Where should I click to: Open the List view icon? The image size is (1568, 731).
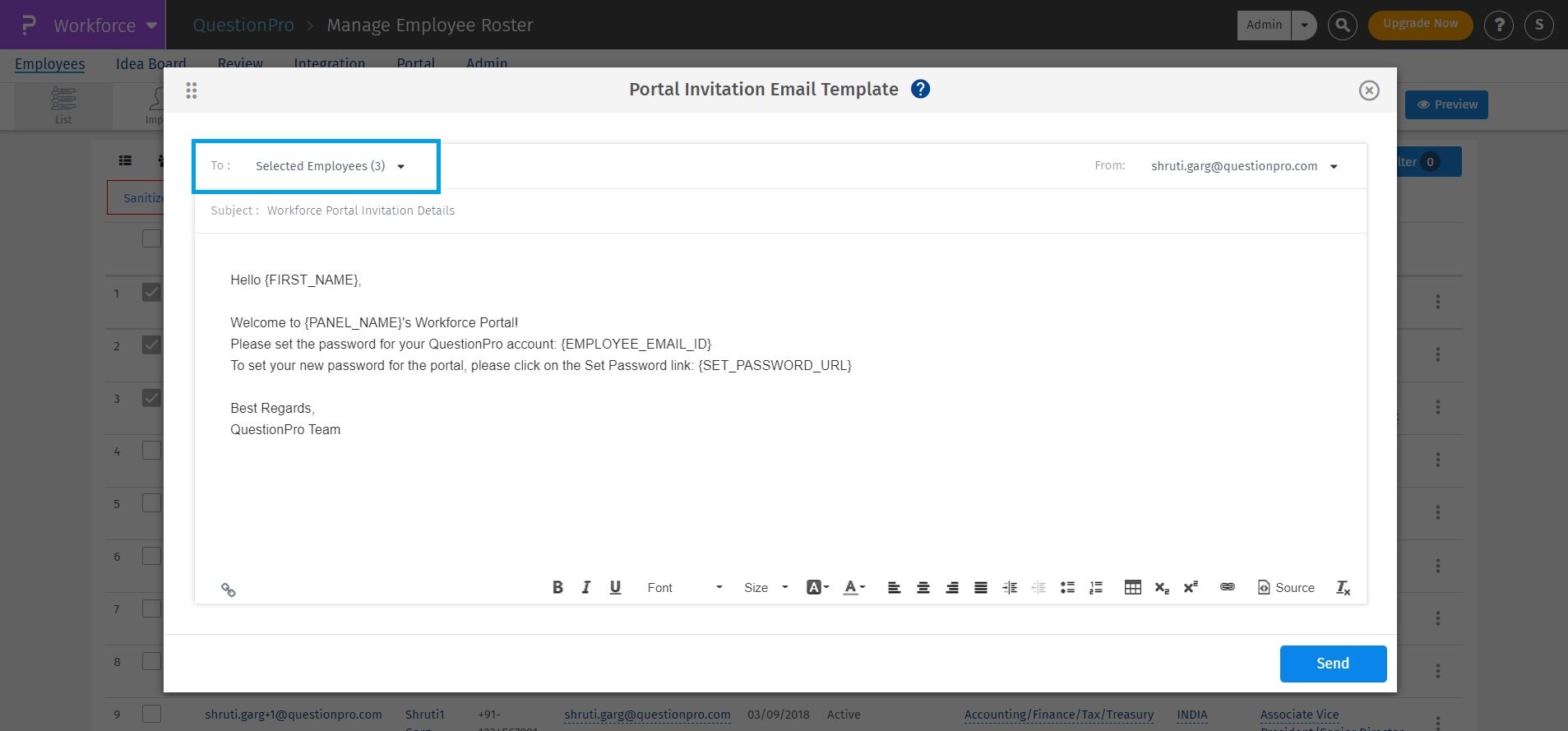(x=63, y=105)
